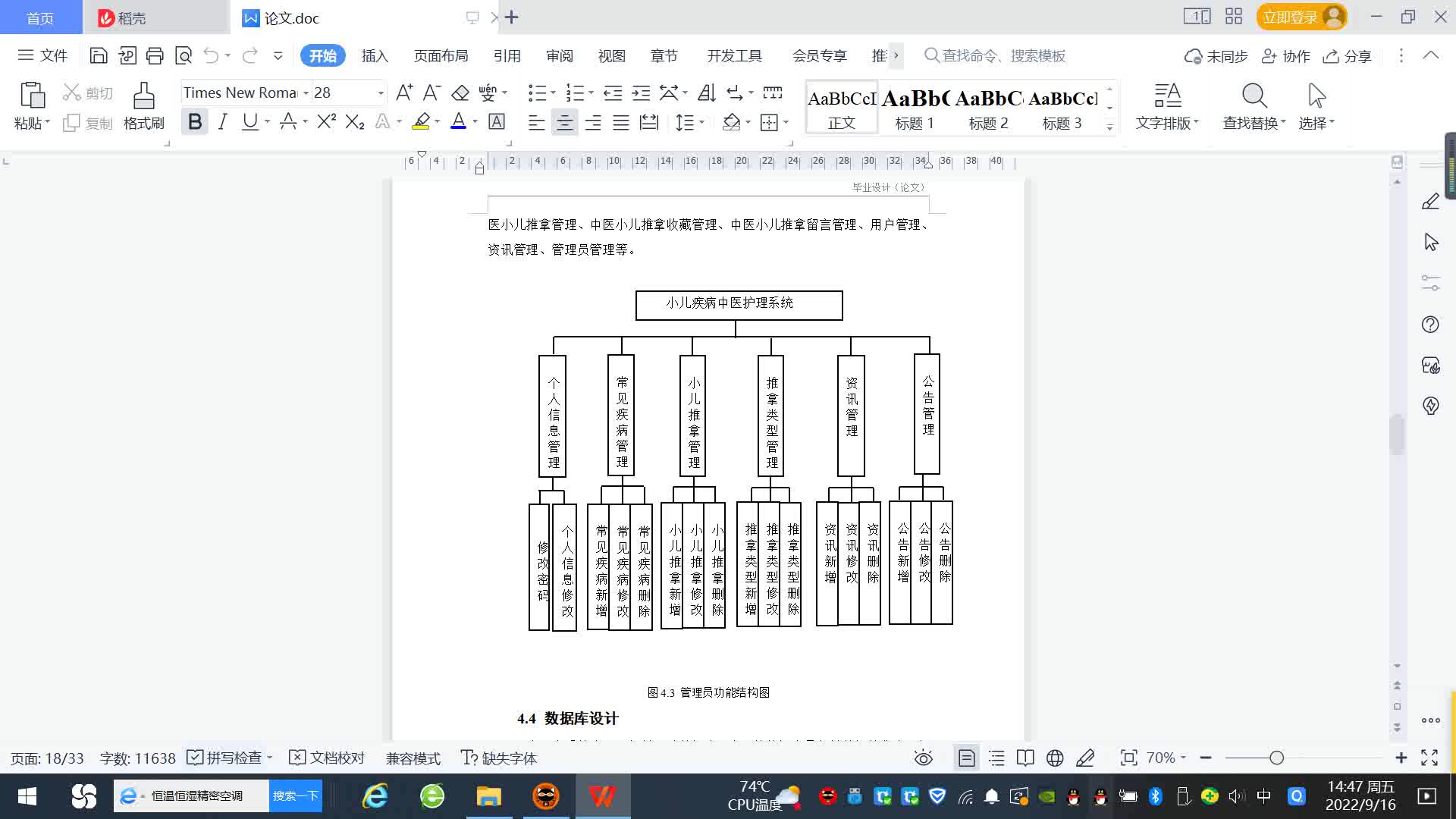
Task: Switch to 插入 Insert tab
Action: click(x=375, y=55)
